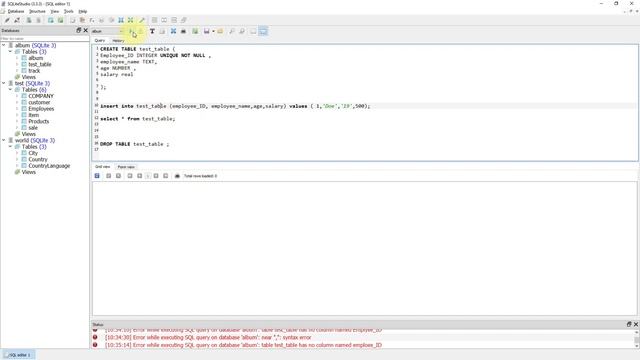Click the green create view icon in editor toolbar

click(195, 31)
